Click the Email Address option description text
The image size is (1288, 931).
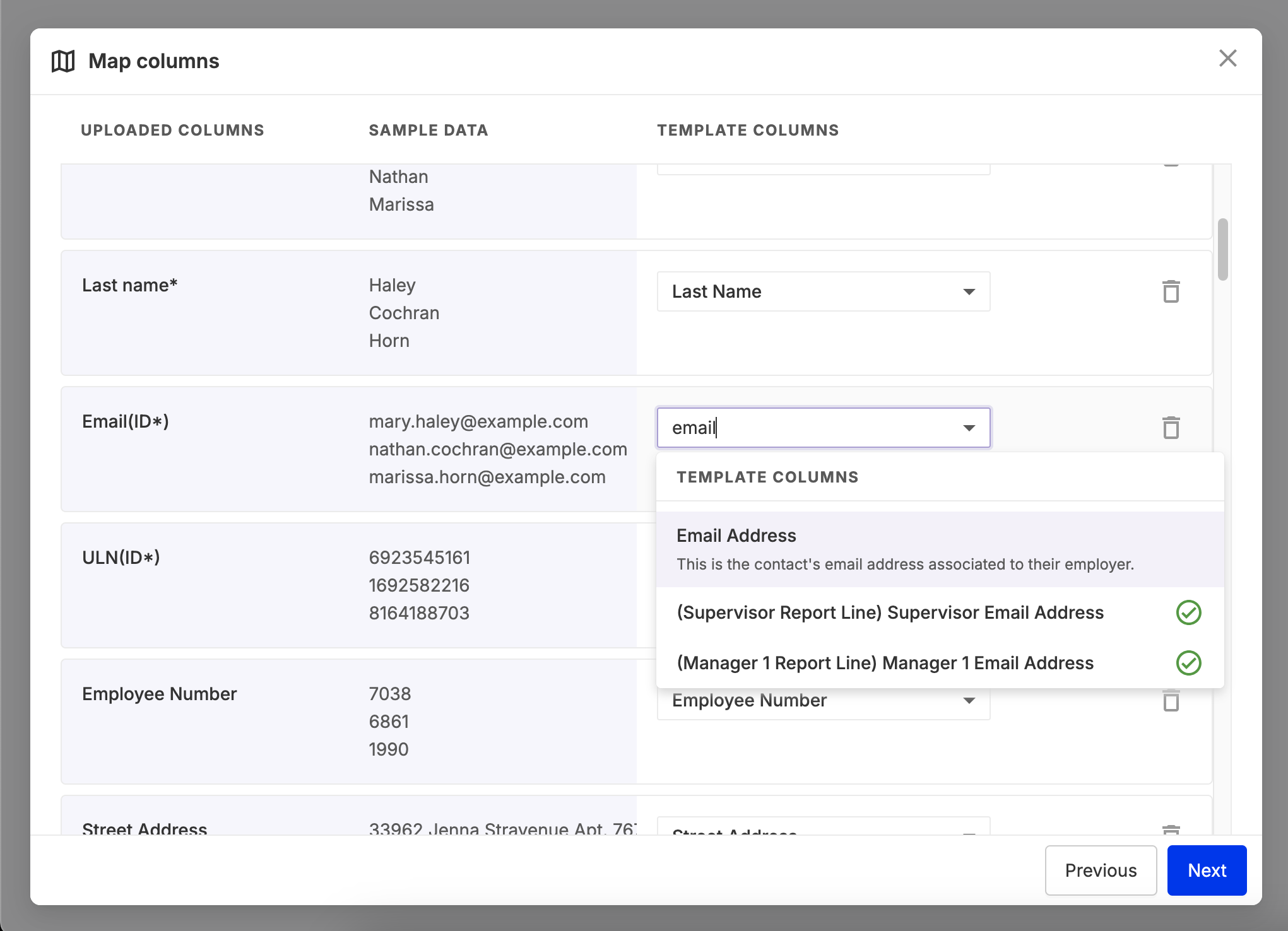(x=905, y=564)
